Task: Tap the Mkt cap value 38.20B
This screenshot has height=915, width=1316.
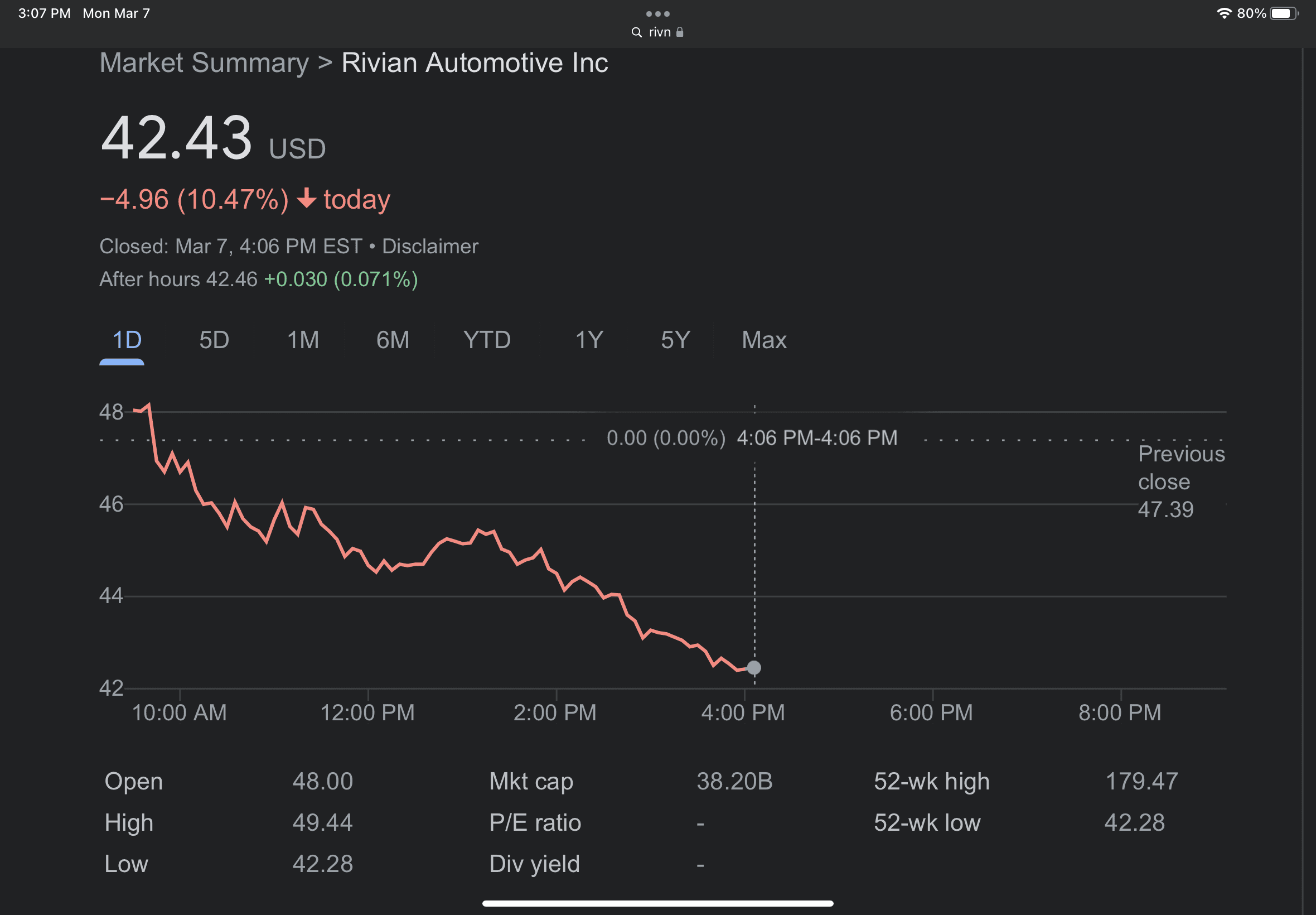Action: point(734,782)
